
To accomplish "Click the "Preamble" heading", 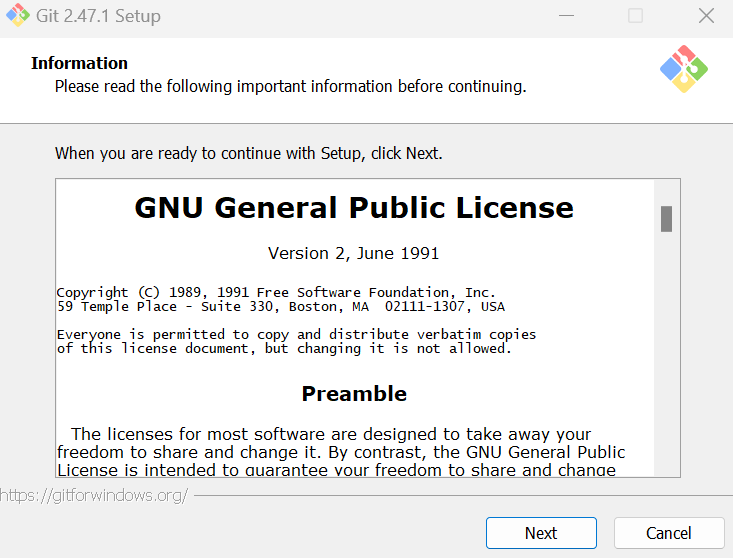I will 354,393.
